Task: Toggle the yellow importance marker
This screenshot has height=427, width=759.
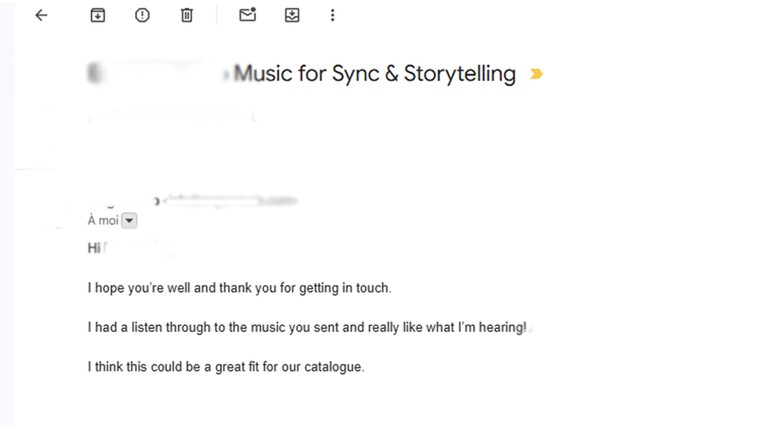Action: 537,74
